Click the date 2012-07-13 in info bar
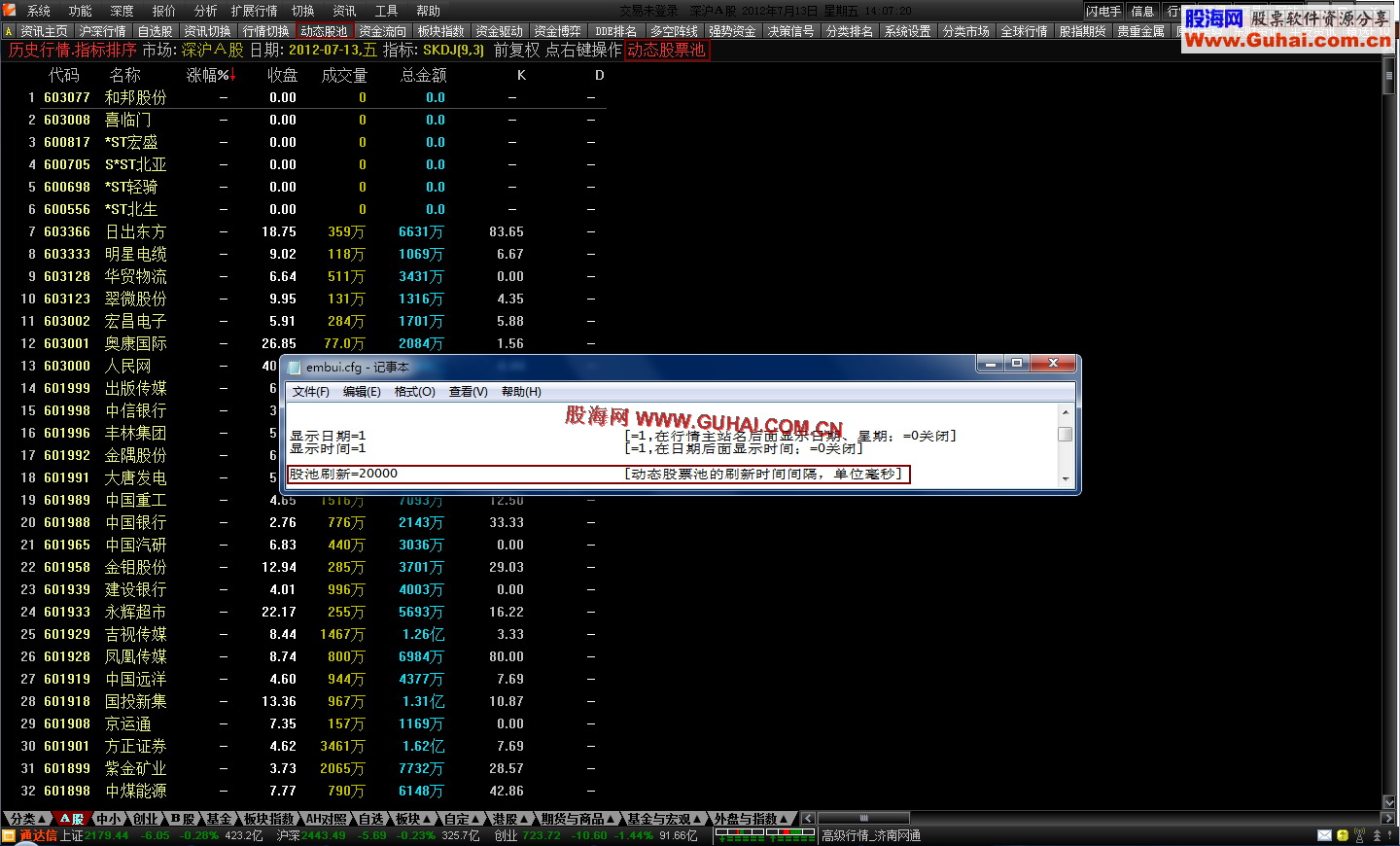The image size is (1400, 846). point(325,50)
